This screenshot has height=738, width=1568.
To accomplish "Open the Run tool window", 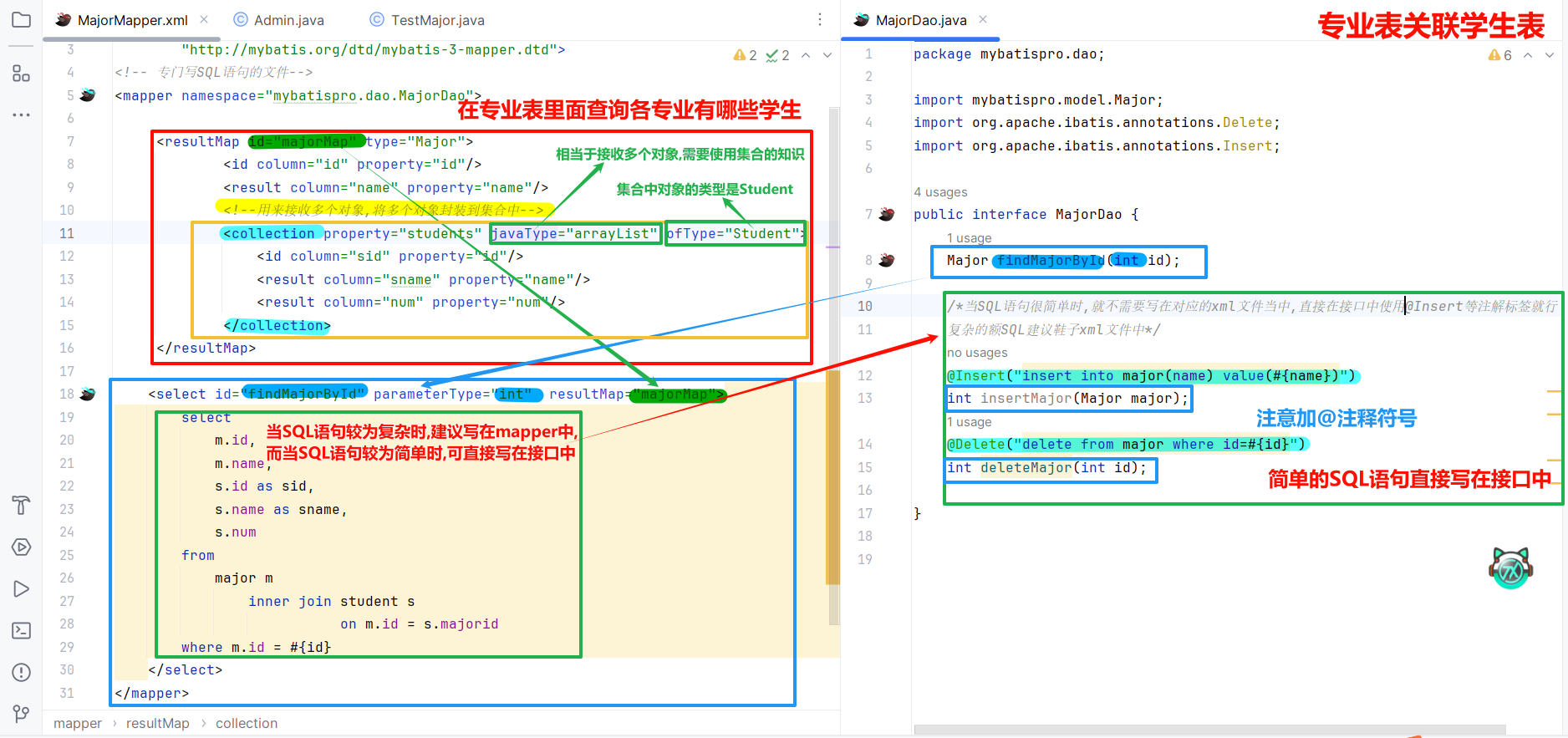I will [22, 589].
